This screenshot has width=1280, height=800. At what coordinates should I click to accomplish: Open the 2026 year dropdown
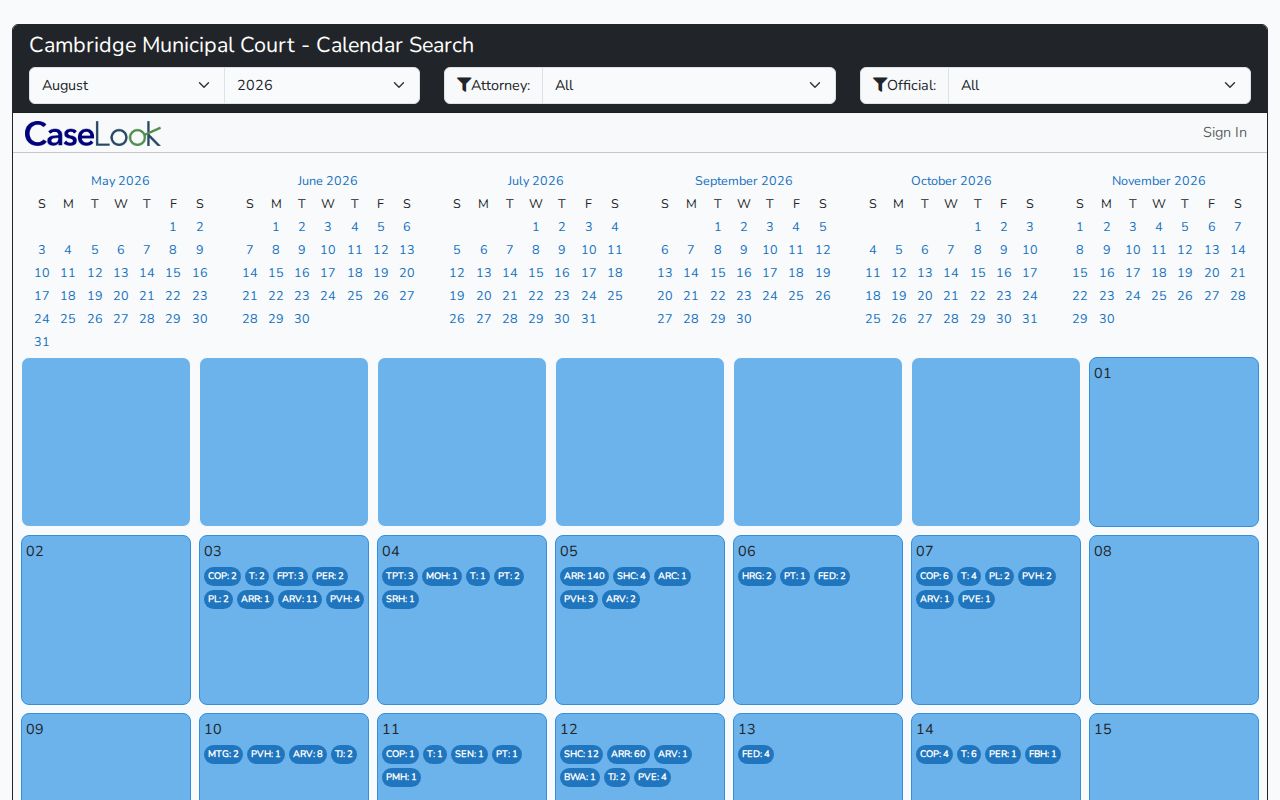point(322,85)
